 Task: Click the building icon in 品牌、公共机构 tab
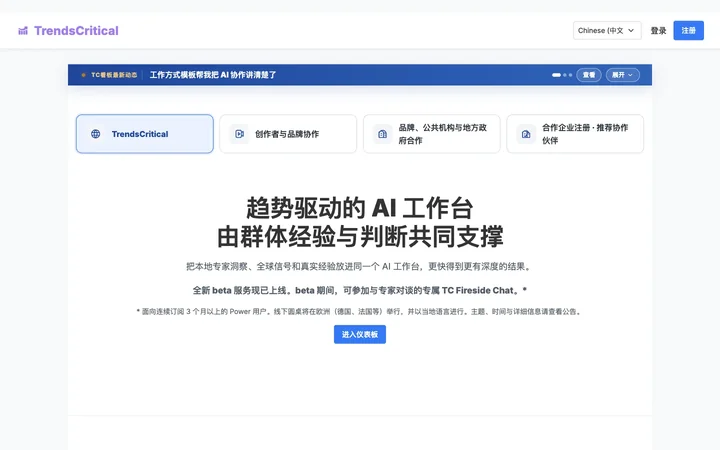pos(382,134)
